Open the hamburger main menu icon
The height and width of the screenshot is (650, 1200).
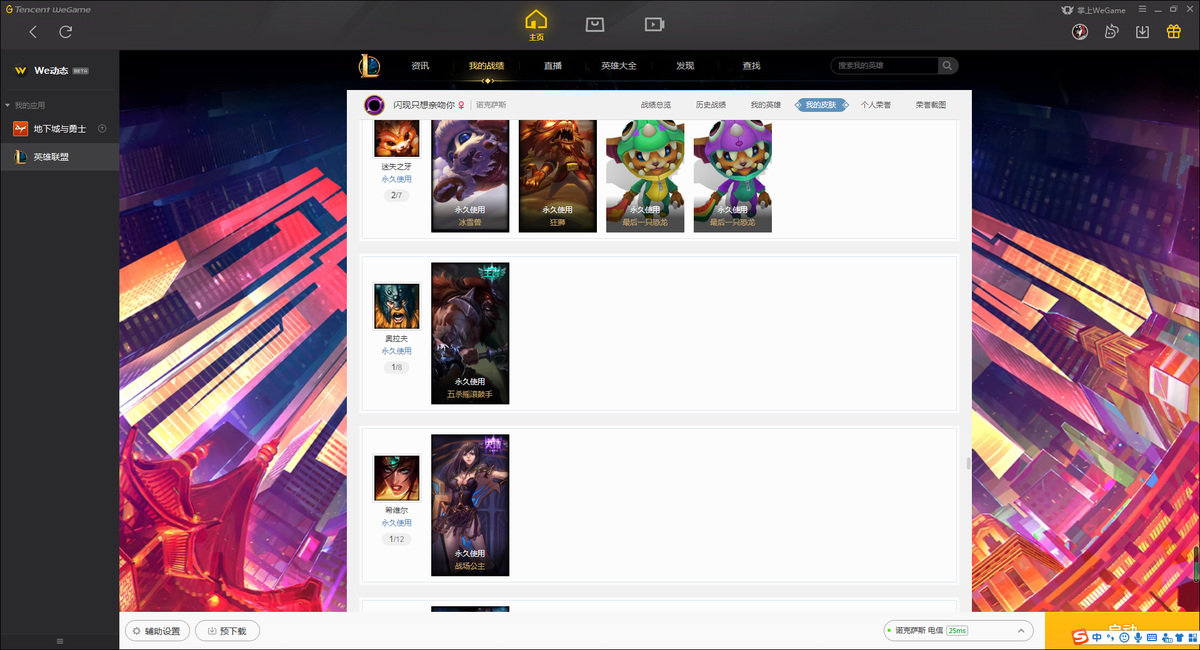[1142, 9]
